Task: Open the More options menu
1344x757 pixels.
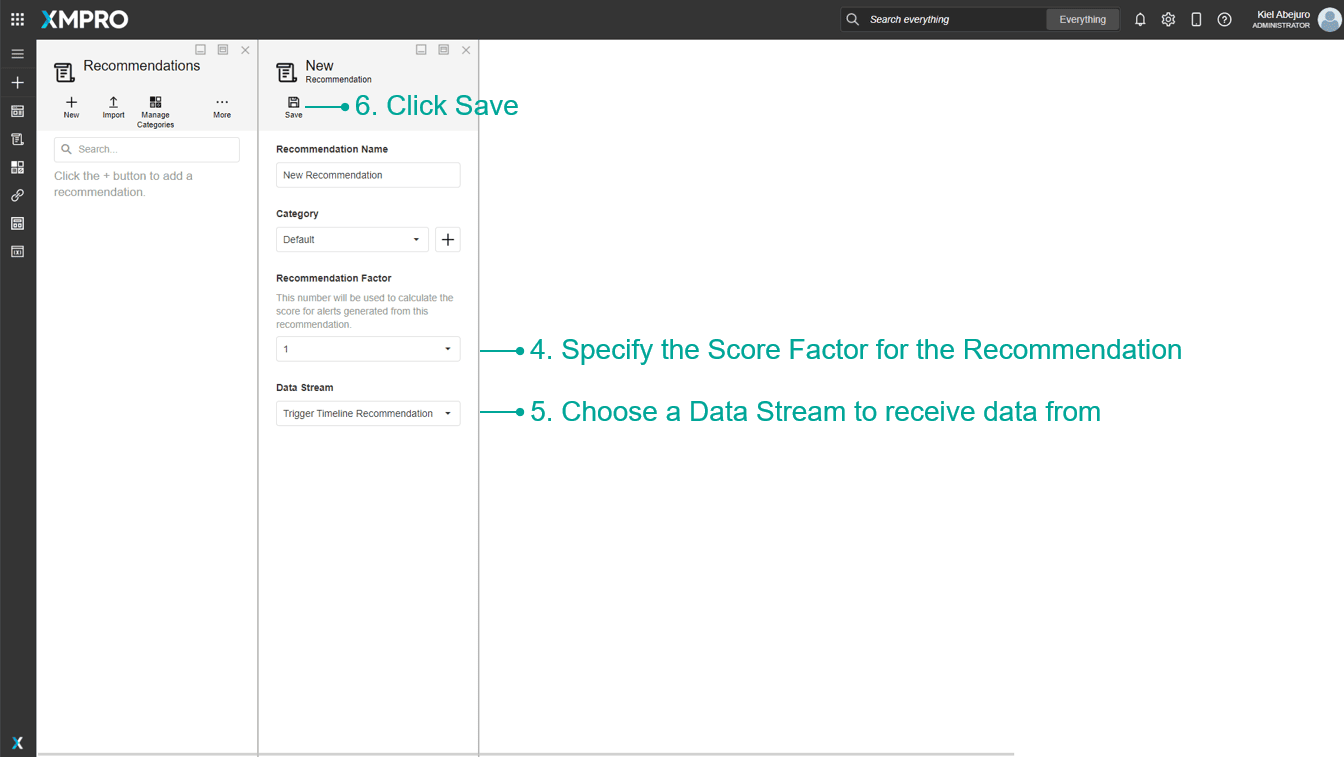Action: 222,103
